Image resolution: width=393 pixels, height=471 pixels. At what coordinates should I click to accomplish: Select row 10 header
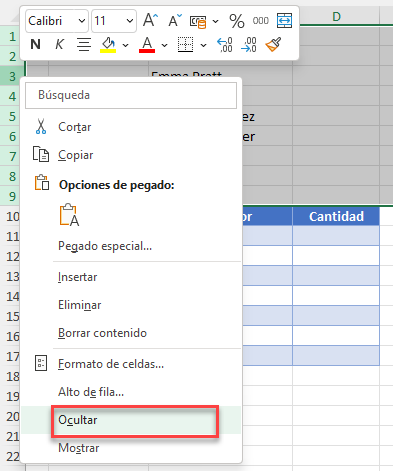[12, 216]
